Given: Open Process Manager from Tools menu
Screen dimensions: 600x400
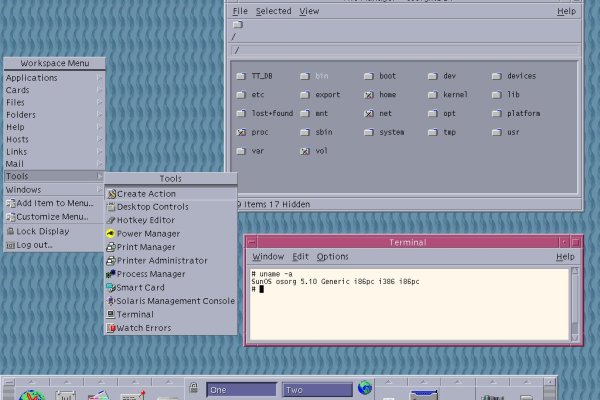Looking at the screenshot, I should pyautogui.click(x=111, y=274).
